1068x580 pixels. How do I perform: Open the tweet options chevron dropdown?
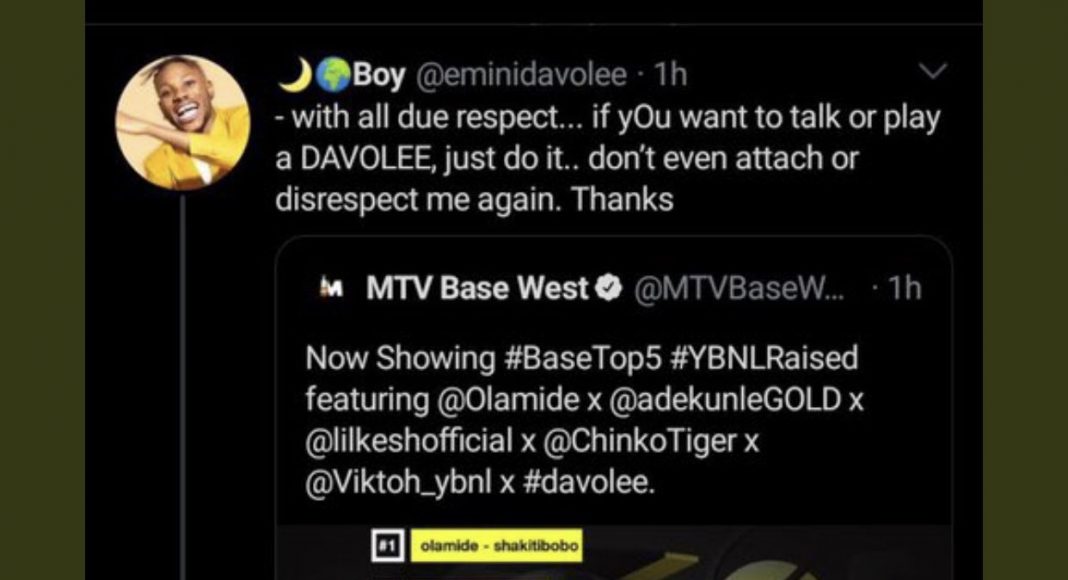point(932,71)
